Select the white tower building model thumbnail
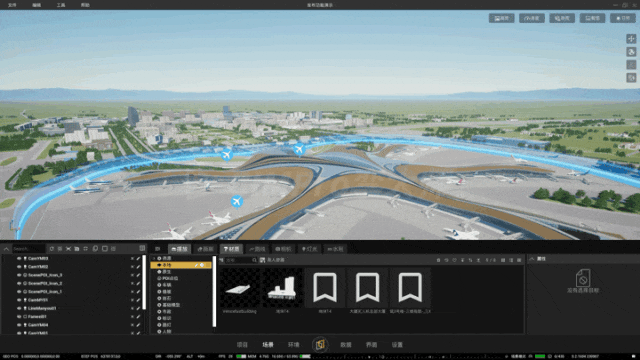The height and width of the screenshot is (360, 640). click(x=282, y=289)
